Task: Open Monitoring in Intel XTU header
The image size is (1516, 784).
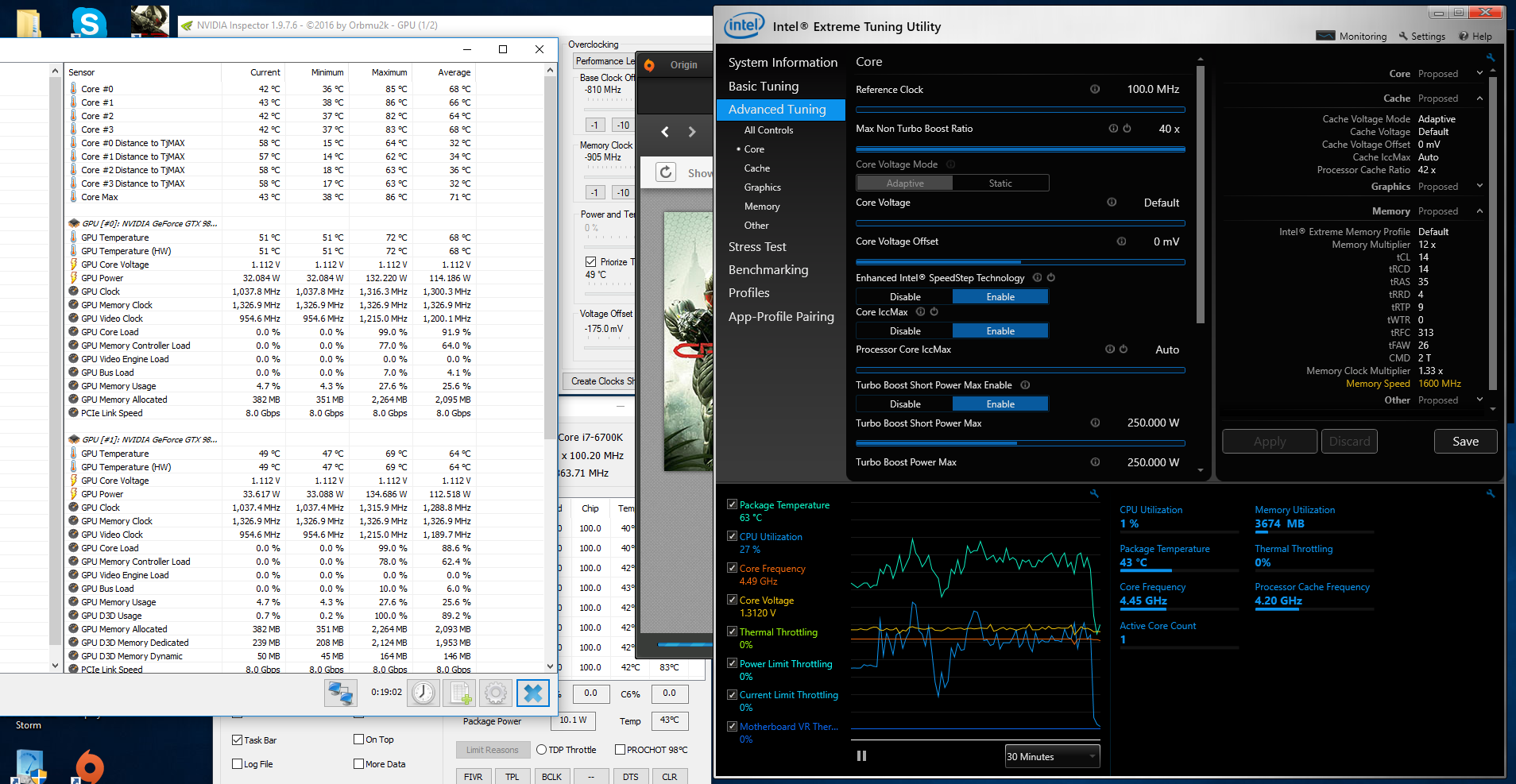Action: [1352, 36]
